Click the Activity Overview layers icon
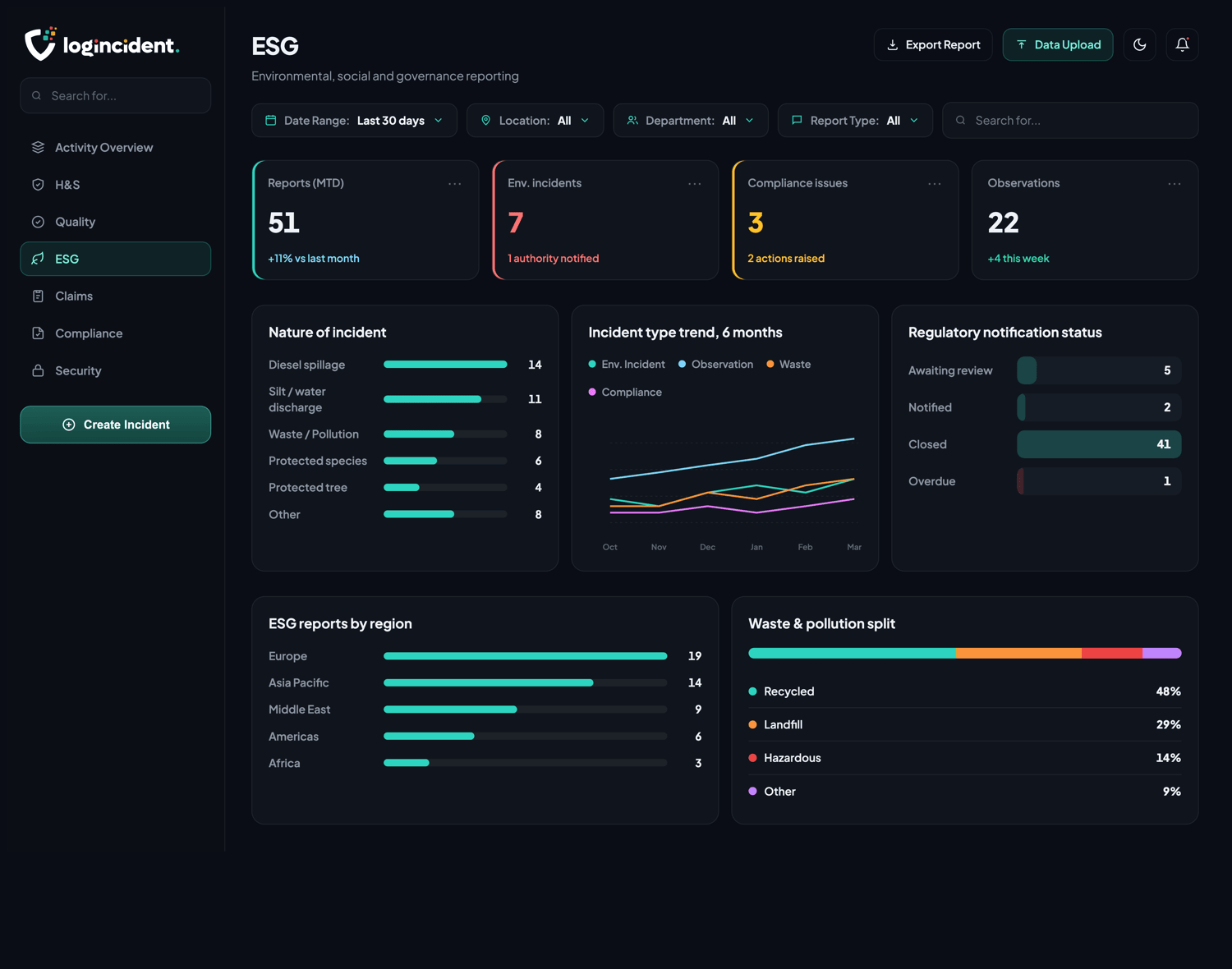 click(x=38, y=148)
